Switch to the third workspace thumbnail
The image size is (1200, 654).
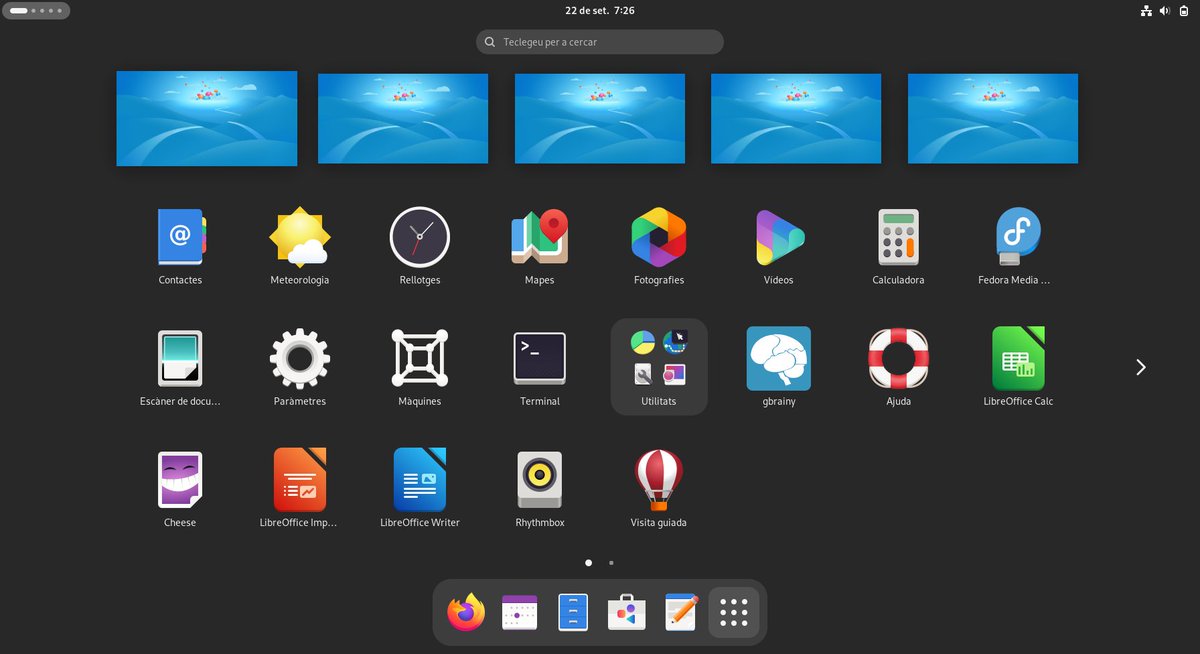click(600, 118)
